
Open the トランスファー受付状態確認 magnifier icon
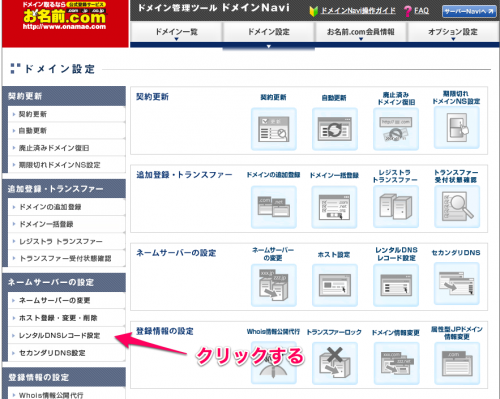[457, 207]
